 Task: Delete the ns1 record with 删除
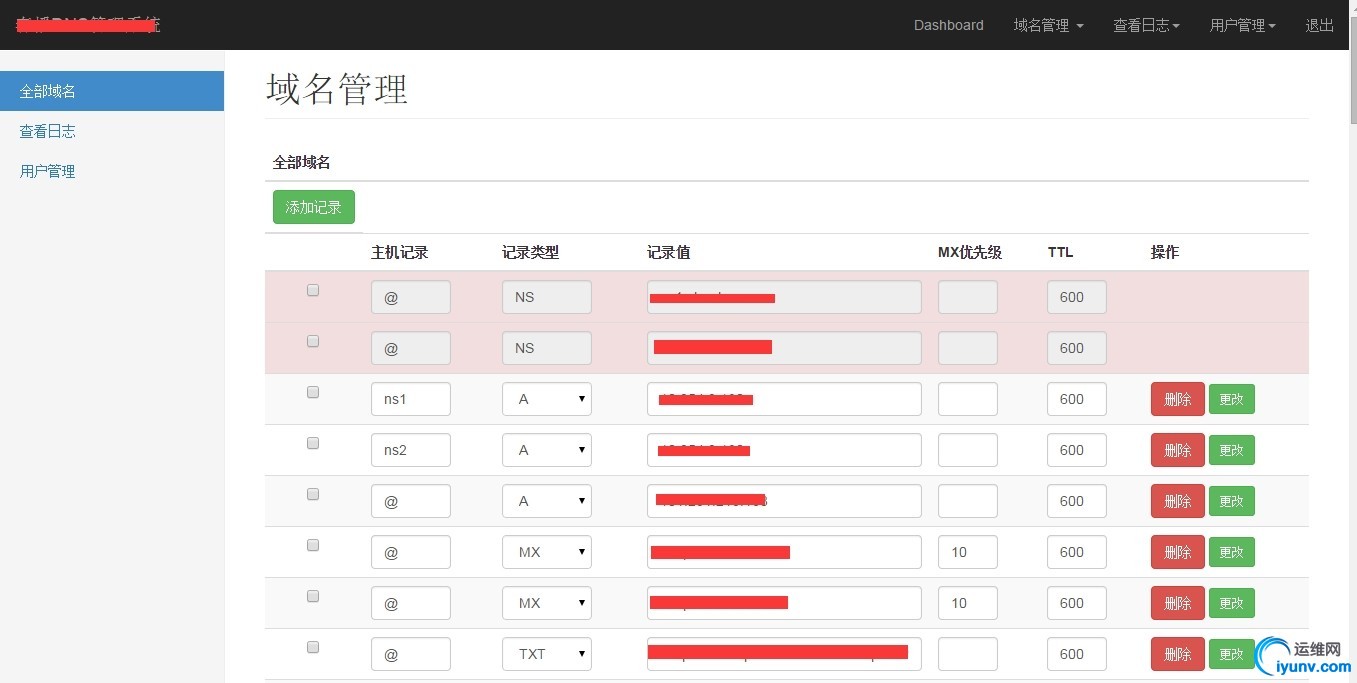[x=1178, y=399]
